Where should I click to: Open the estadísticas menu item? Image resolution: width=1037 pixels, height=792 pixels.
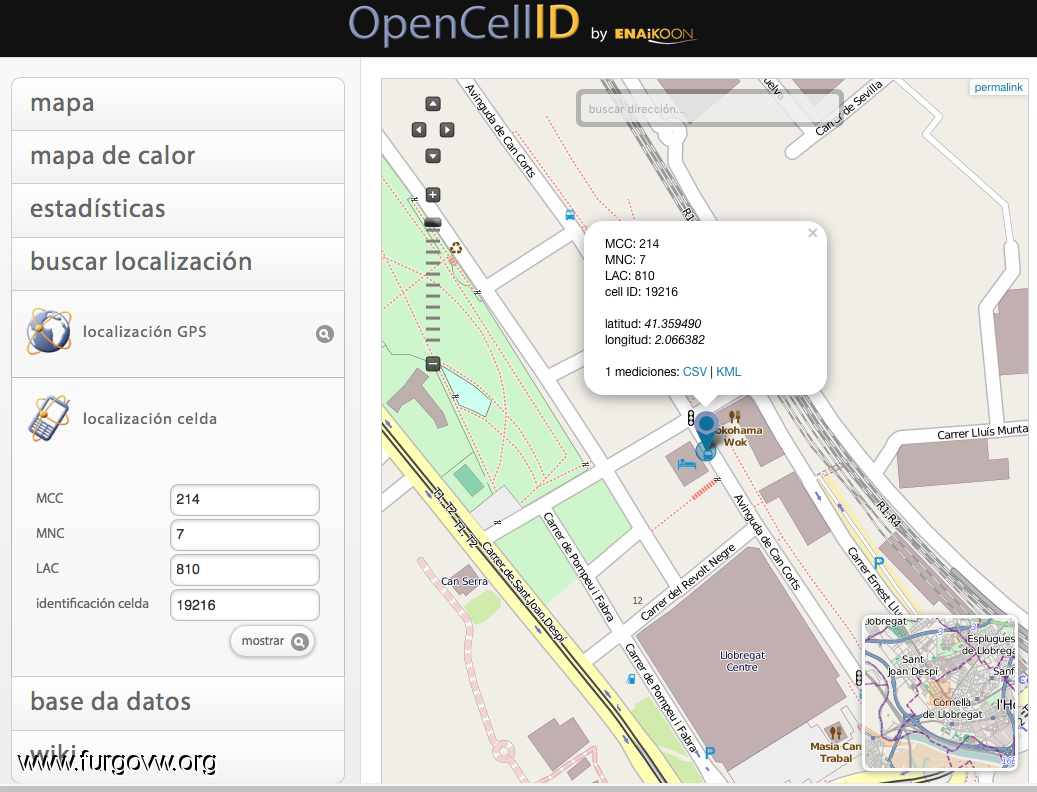(x=178, y=210)
